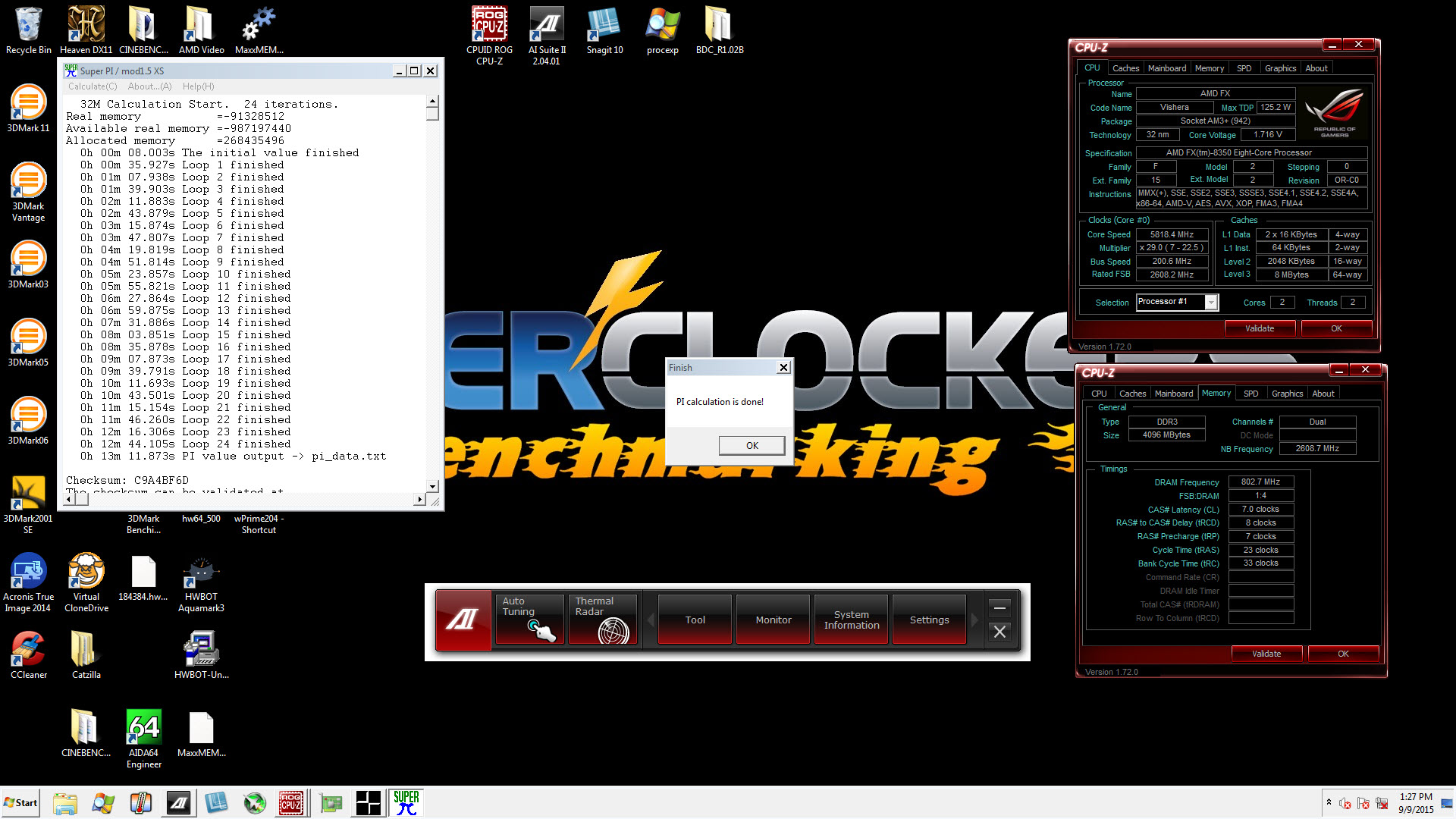Switch to SPD tab in top CPU-Z

[1244, 68]
